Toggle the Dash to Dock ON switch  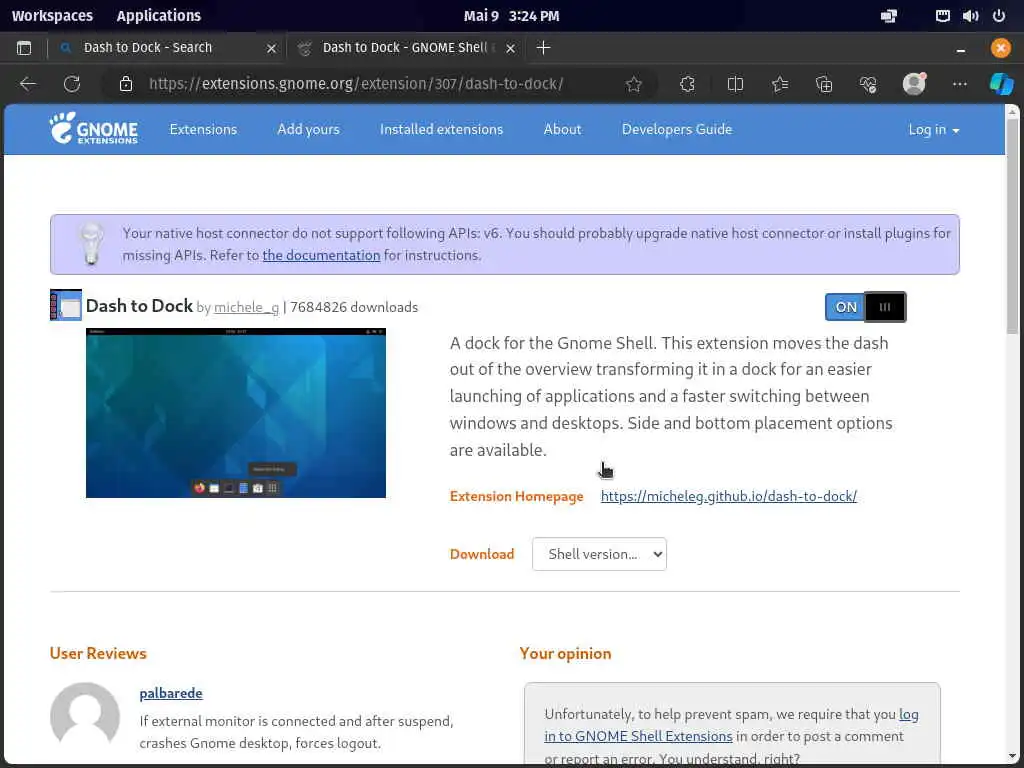point(865,307)
